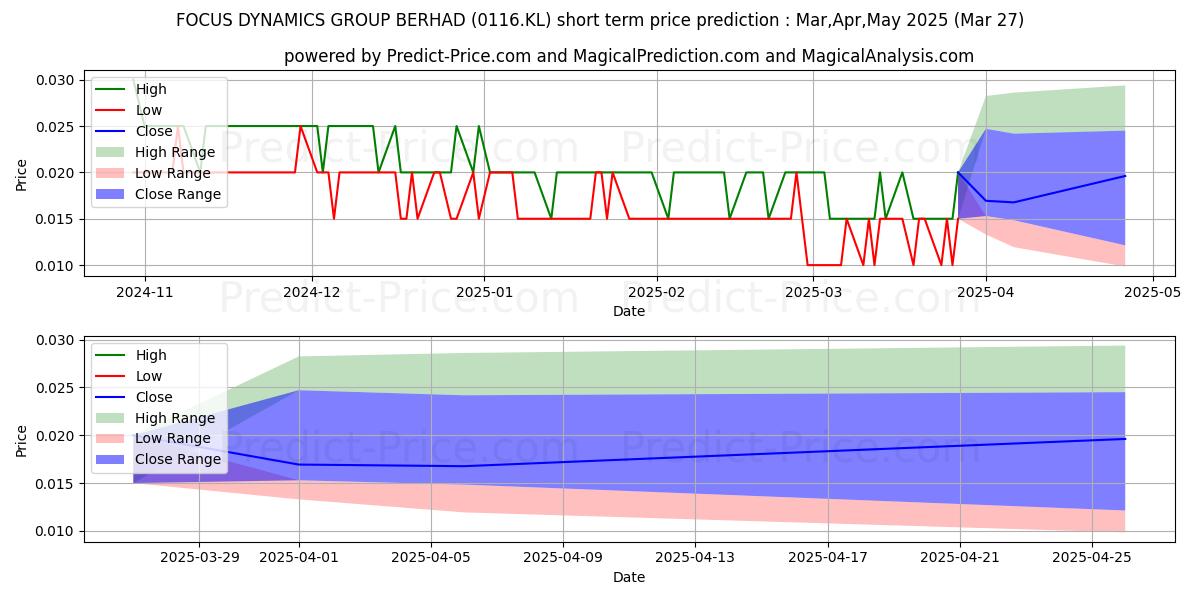Select 'Low' legend entry in bottom chart
This screenshot has width=1200, height=600.
point(149,376)
